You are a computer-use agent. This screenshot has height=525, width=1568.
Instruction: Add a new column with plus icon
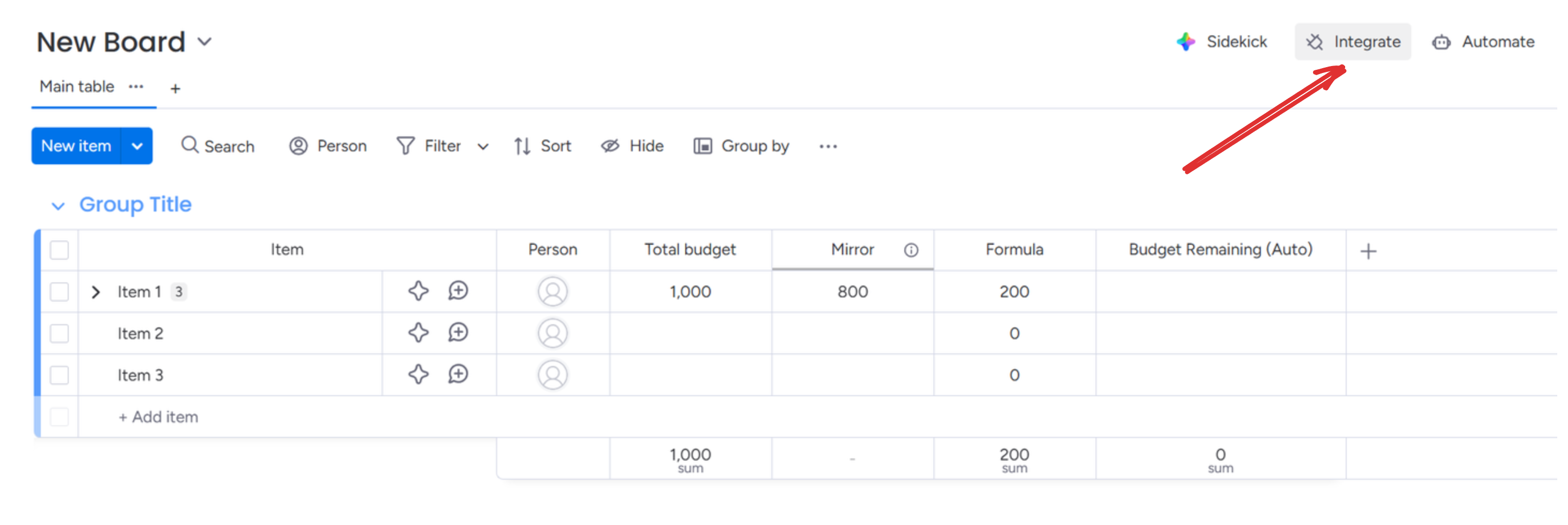pyautogui.click(x=1368, y=251)
